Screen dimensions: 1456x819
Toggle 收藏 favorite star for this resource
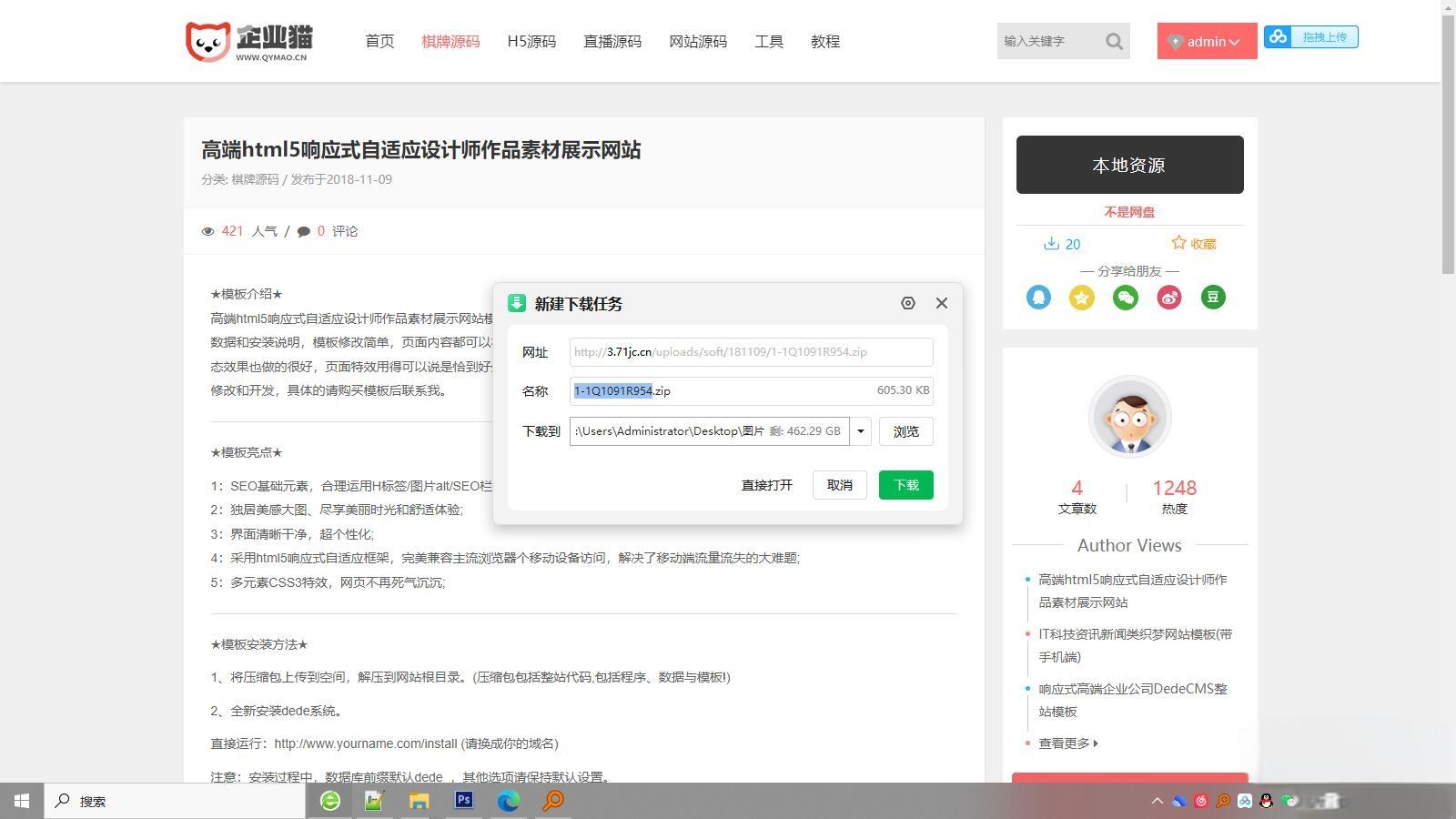click(1178, 243)
